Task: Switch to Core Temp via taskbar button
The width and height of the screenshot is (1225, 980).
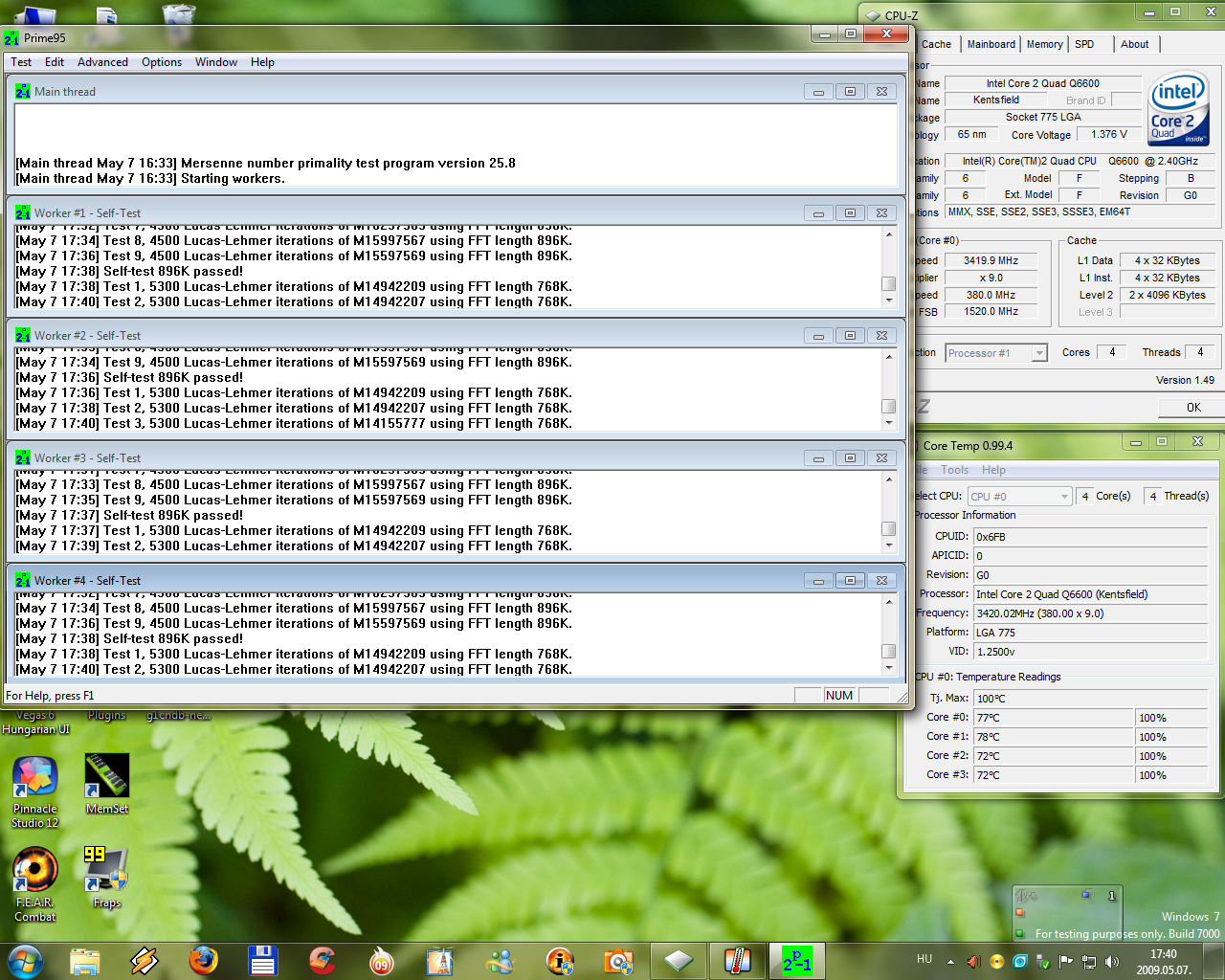Action: click(x=738, y=961)
